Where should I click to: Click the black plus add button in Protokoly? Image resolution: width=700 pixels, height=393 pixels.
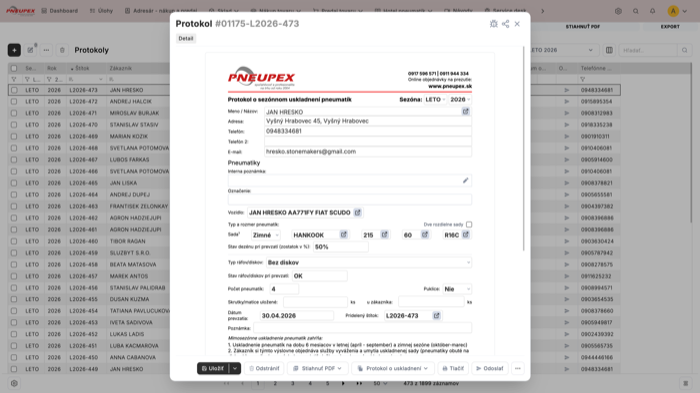14,50
